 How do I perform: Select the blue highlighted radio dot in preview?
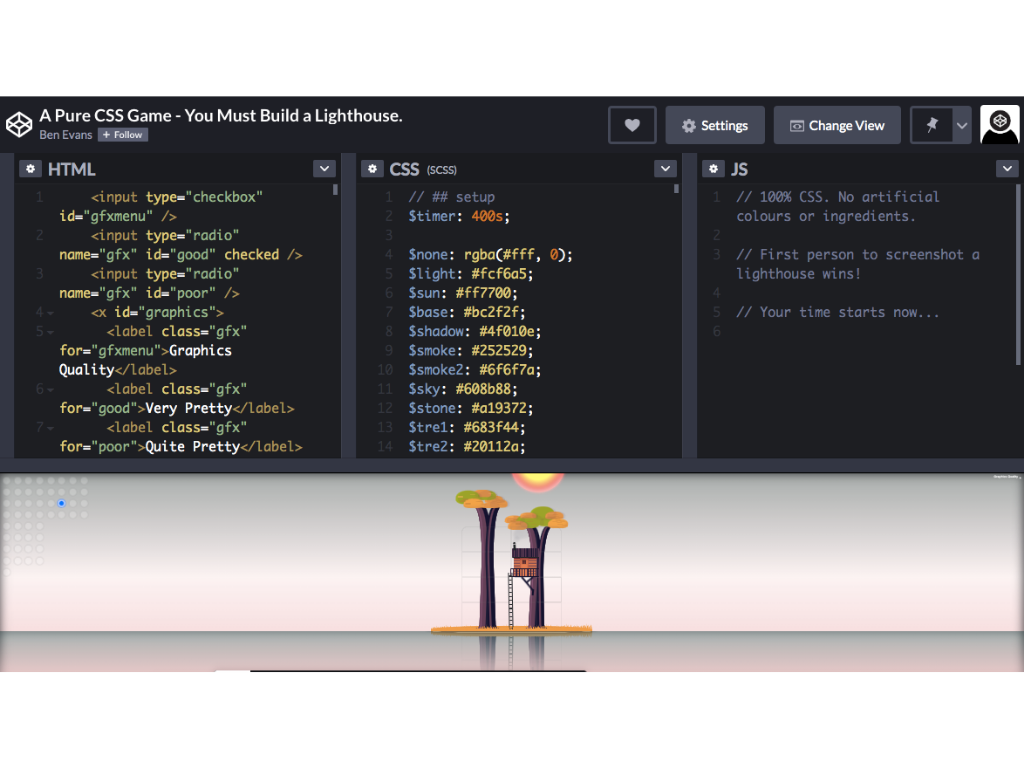tap(61, 503)
